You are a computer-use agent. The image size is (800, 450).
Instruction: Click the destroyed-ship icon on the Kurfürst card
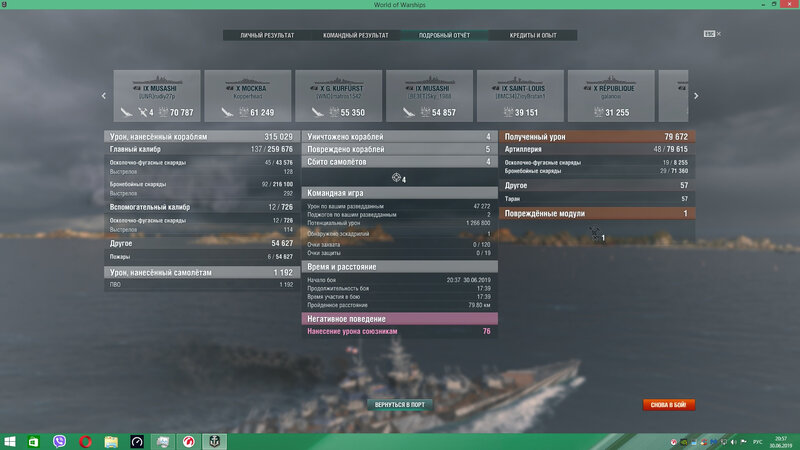[x=318, y=112]
